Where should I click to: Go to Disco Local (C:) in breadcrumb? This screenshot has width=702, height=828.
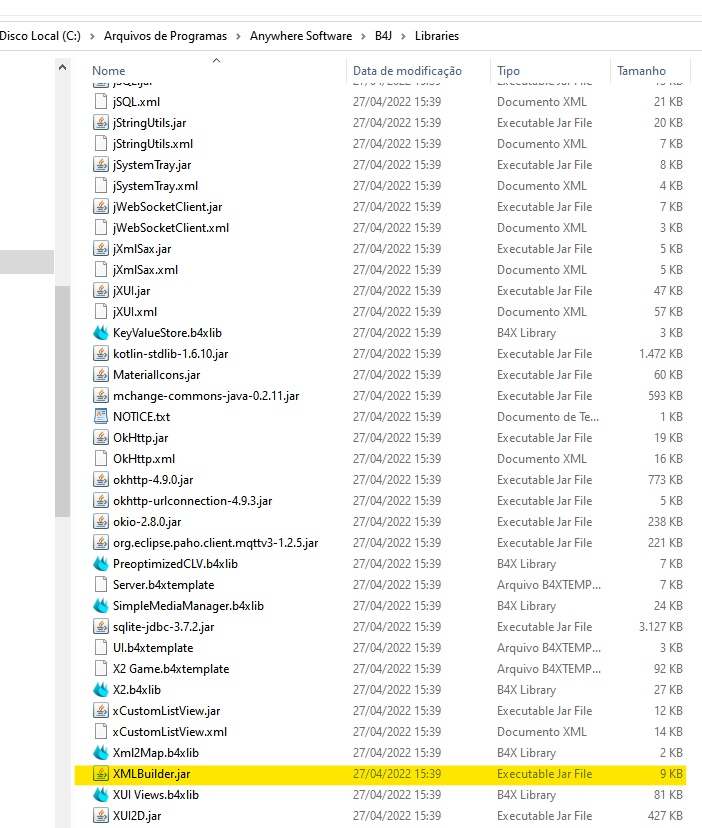40,36
